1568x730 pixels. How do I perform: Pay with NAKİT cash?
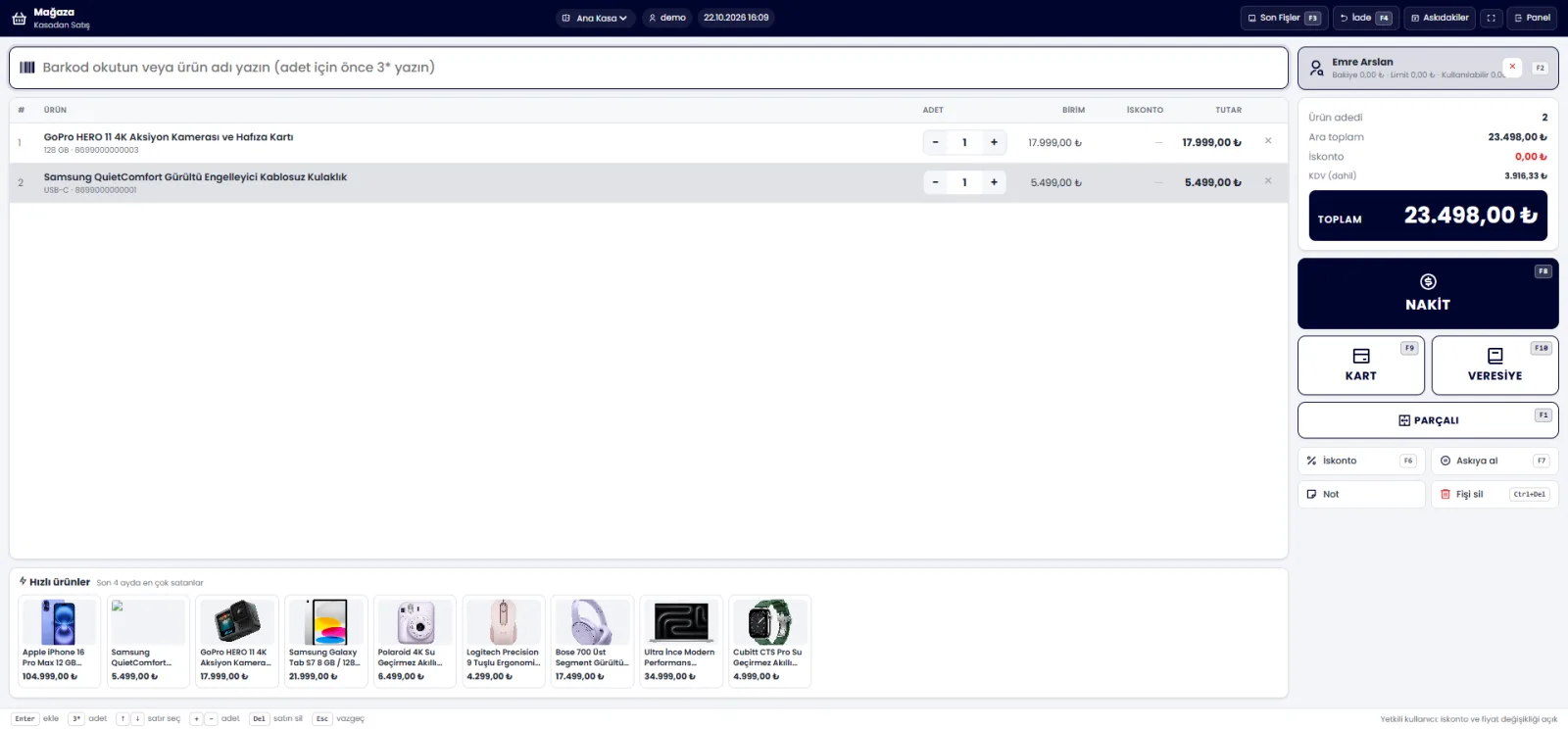[x=1428, y=293]
